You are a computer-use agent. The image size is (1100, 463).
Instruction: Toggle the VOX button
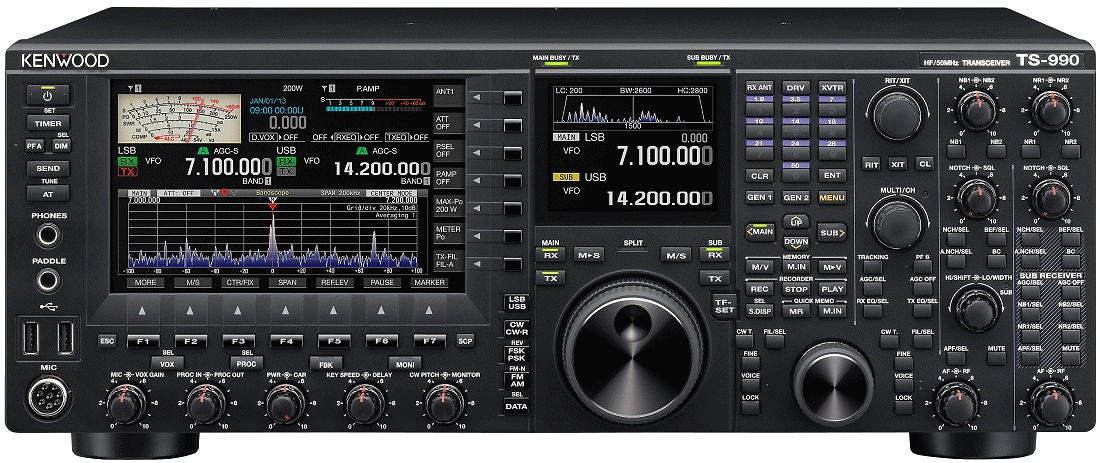coord(167,364)
